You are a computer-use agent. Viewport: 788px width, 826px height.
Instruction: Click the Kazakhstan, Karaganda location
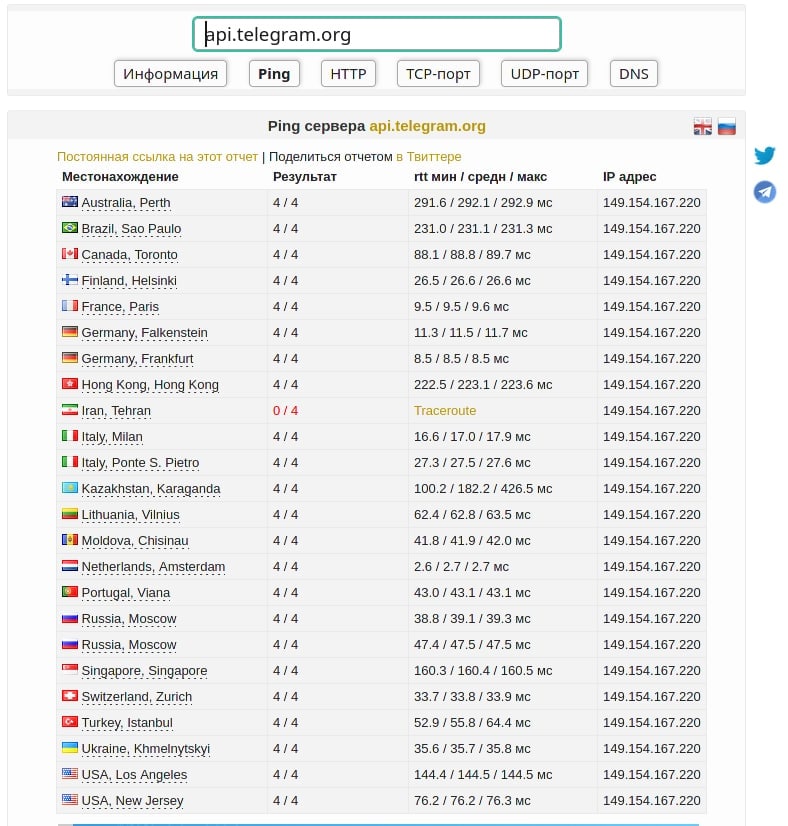point(151,489)
